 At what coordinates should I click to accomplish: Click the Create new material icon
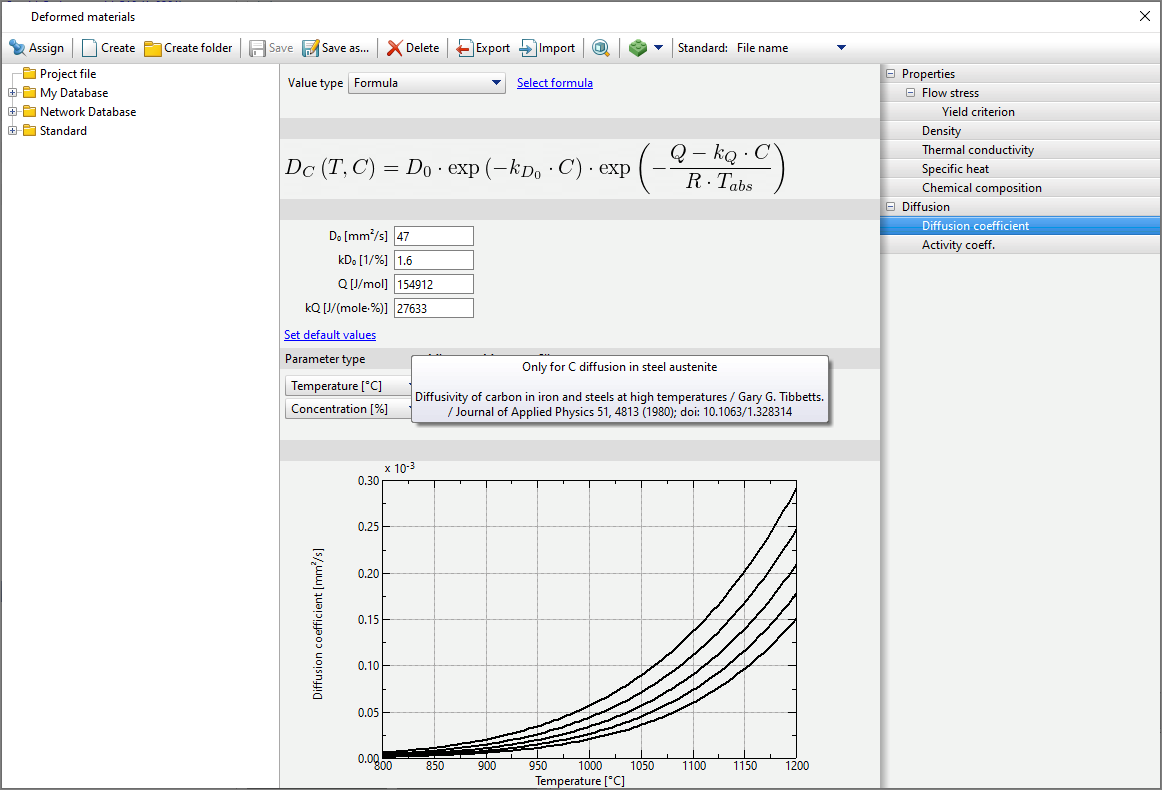(90, 48)
